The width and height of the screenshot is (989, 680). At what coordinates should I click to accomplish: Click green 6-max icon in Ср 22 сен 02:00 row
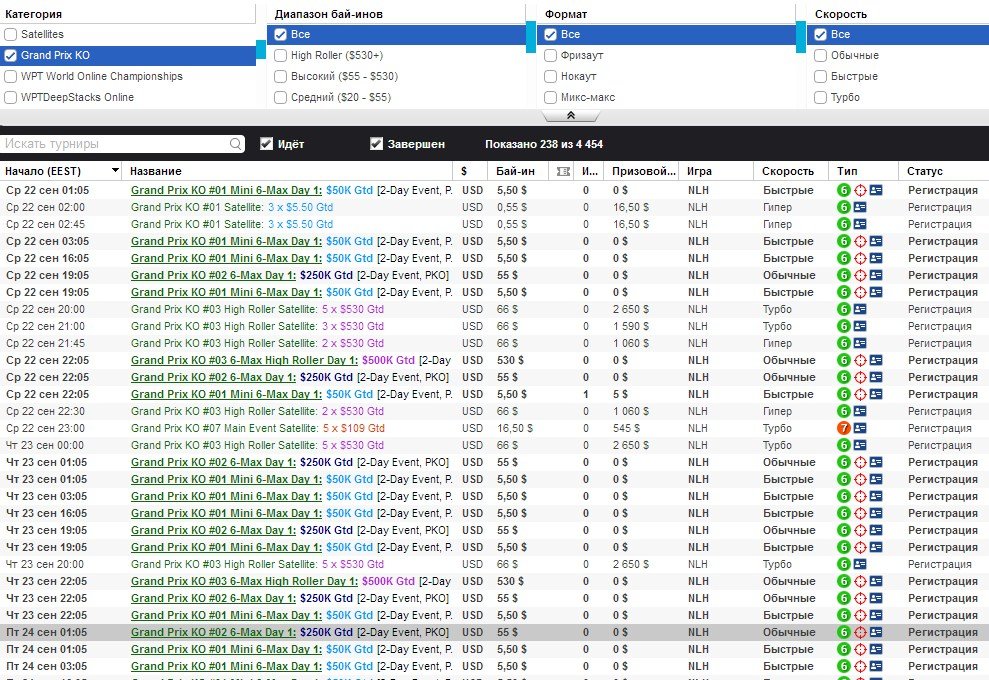pyautogui.click(x=844, y=207)
